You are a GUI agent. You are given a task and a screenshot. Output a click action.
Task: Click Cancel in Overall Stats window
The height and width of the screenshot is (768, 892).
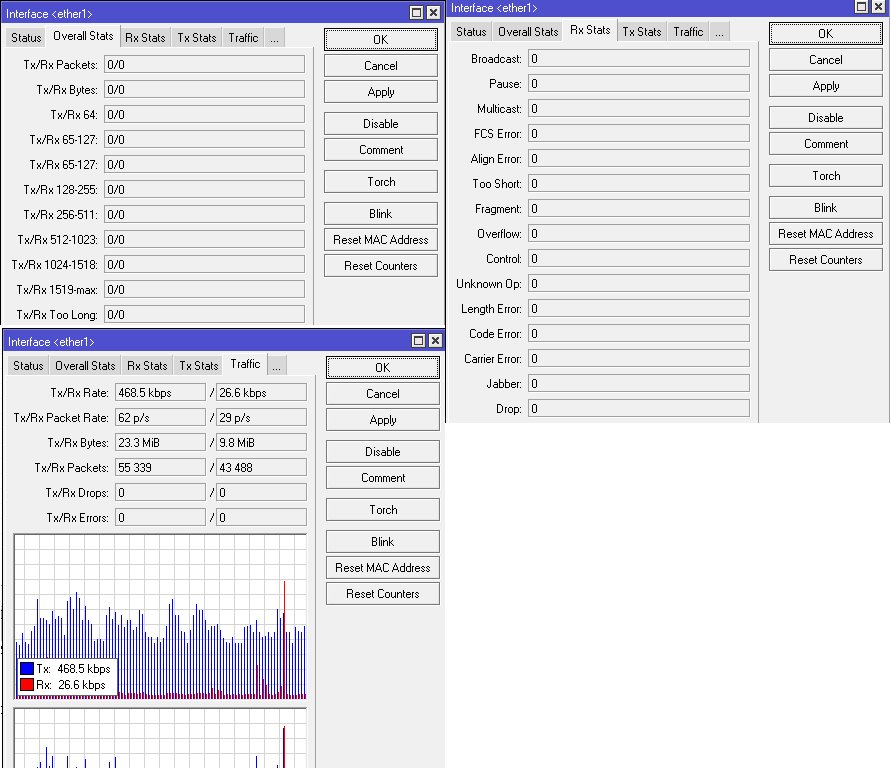tap(381, 65)
